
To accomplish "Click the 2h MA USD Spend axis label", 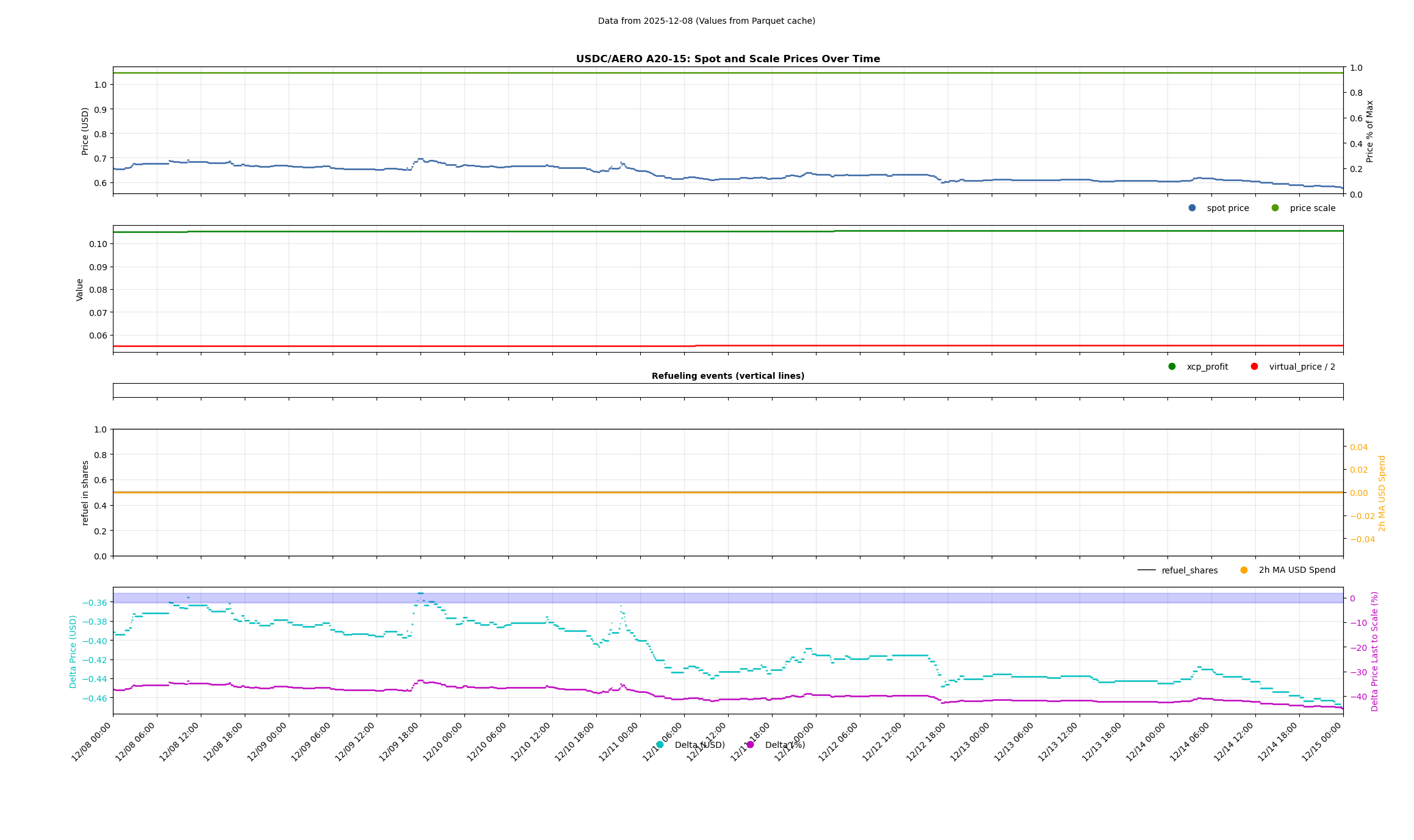I will [x=1382, y=494].
